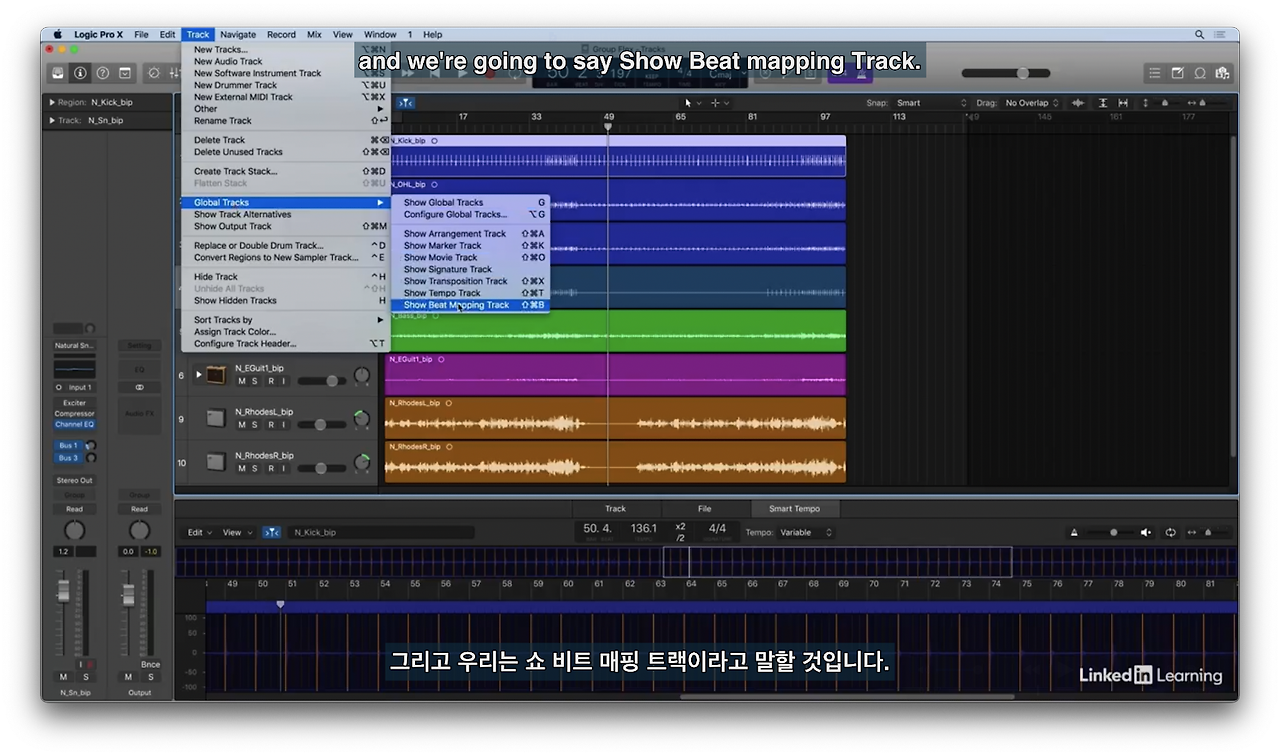Expand the Region N_Kick_bip inspector section
This screenshot has height=756, width=1280.
coord(52,102)
